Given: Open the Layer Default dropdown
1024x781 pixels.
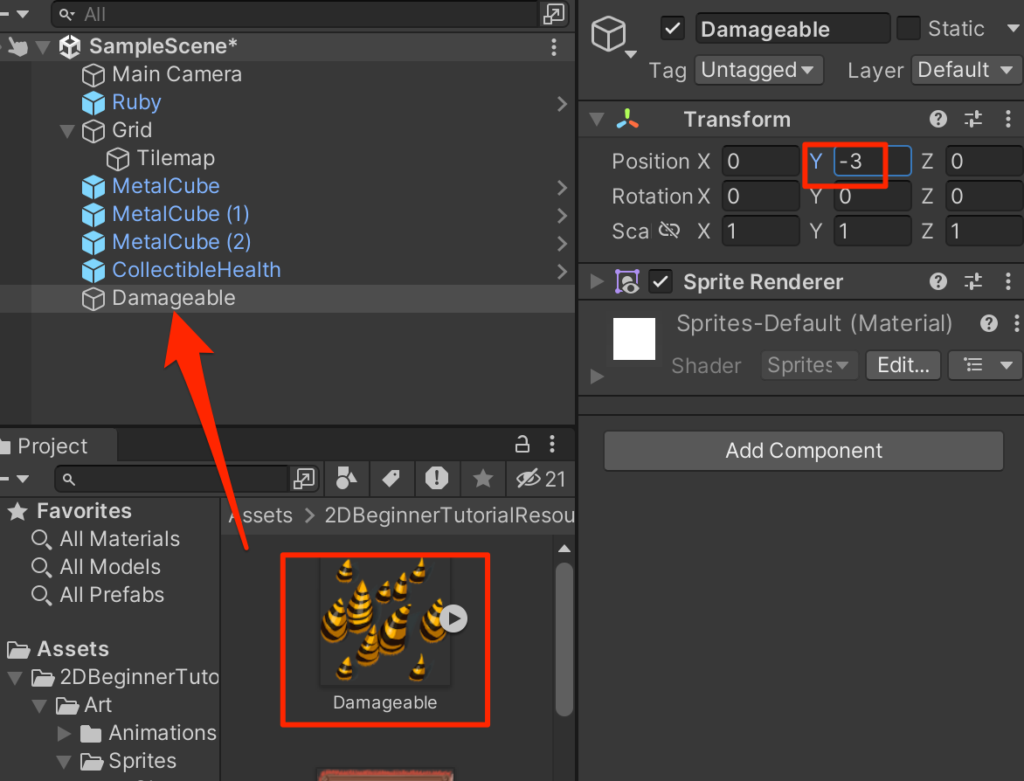Looking at the screenshot, I should pos(967,70).
